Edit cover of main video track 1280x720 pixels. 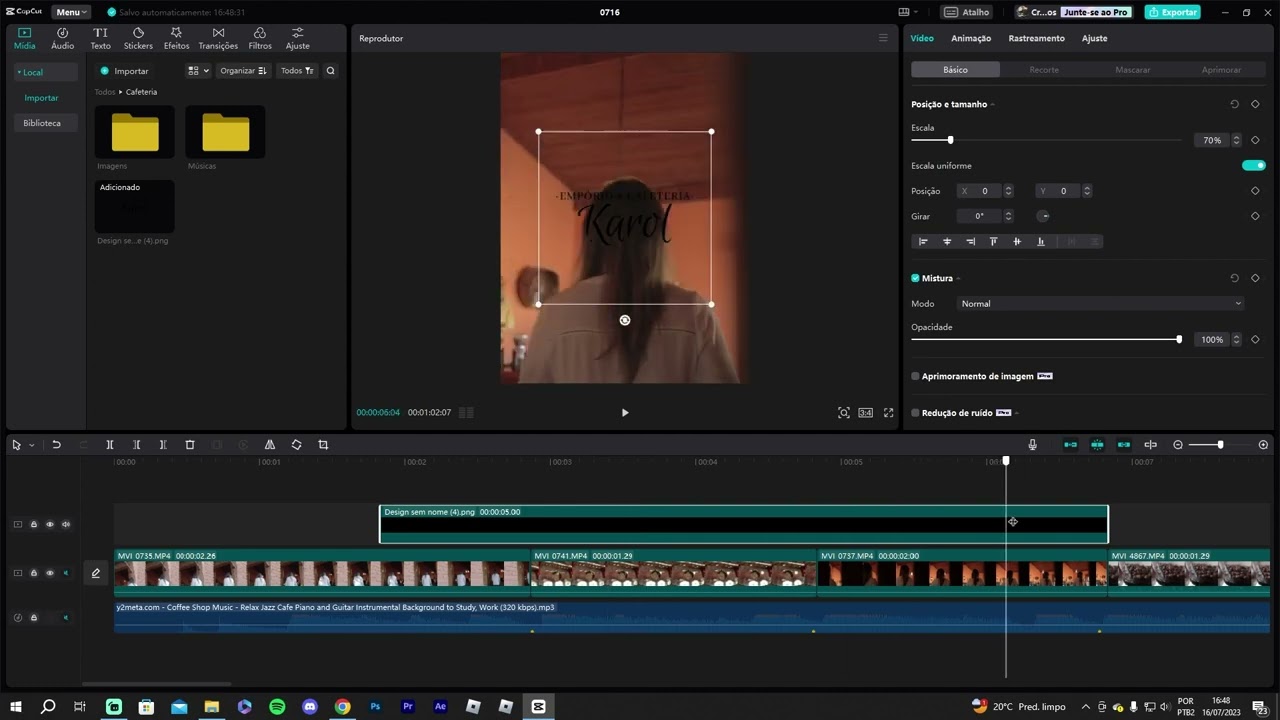coord(96,573)
